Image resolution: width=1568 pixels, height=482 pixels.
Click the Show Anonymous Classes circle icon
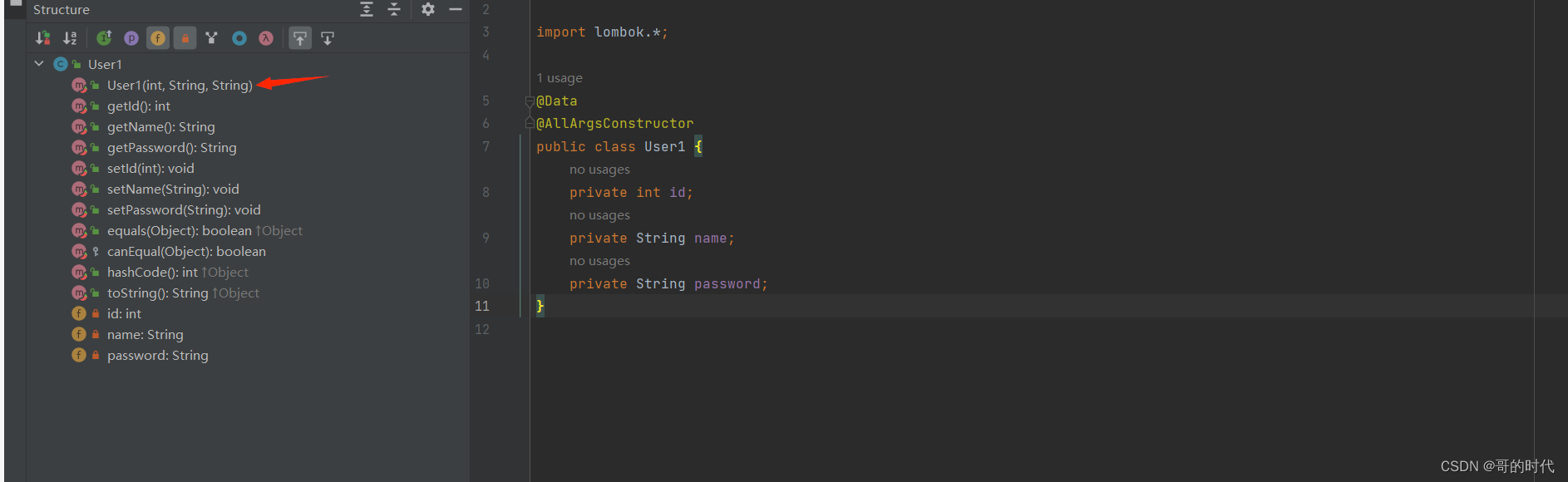[x=239, y=38]
